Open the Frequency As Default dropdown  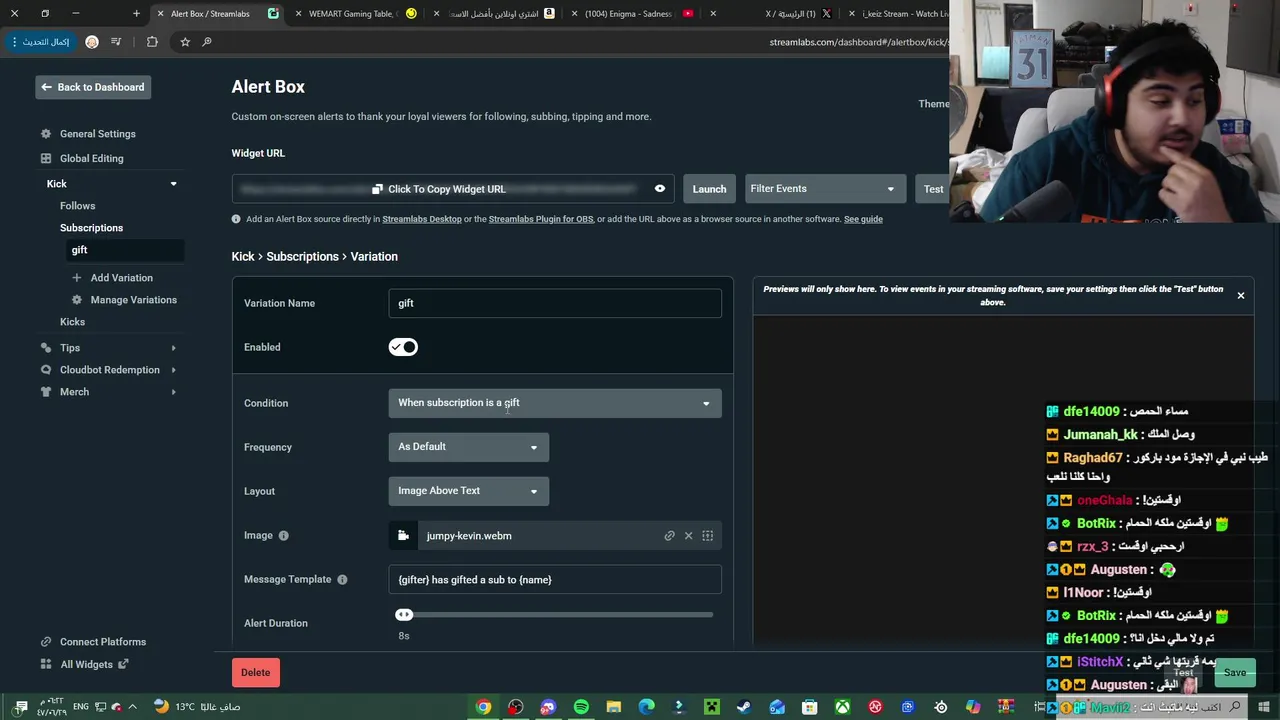click(x=468, y=447)
